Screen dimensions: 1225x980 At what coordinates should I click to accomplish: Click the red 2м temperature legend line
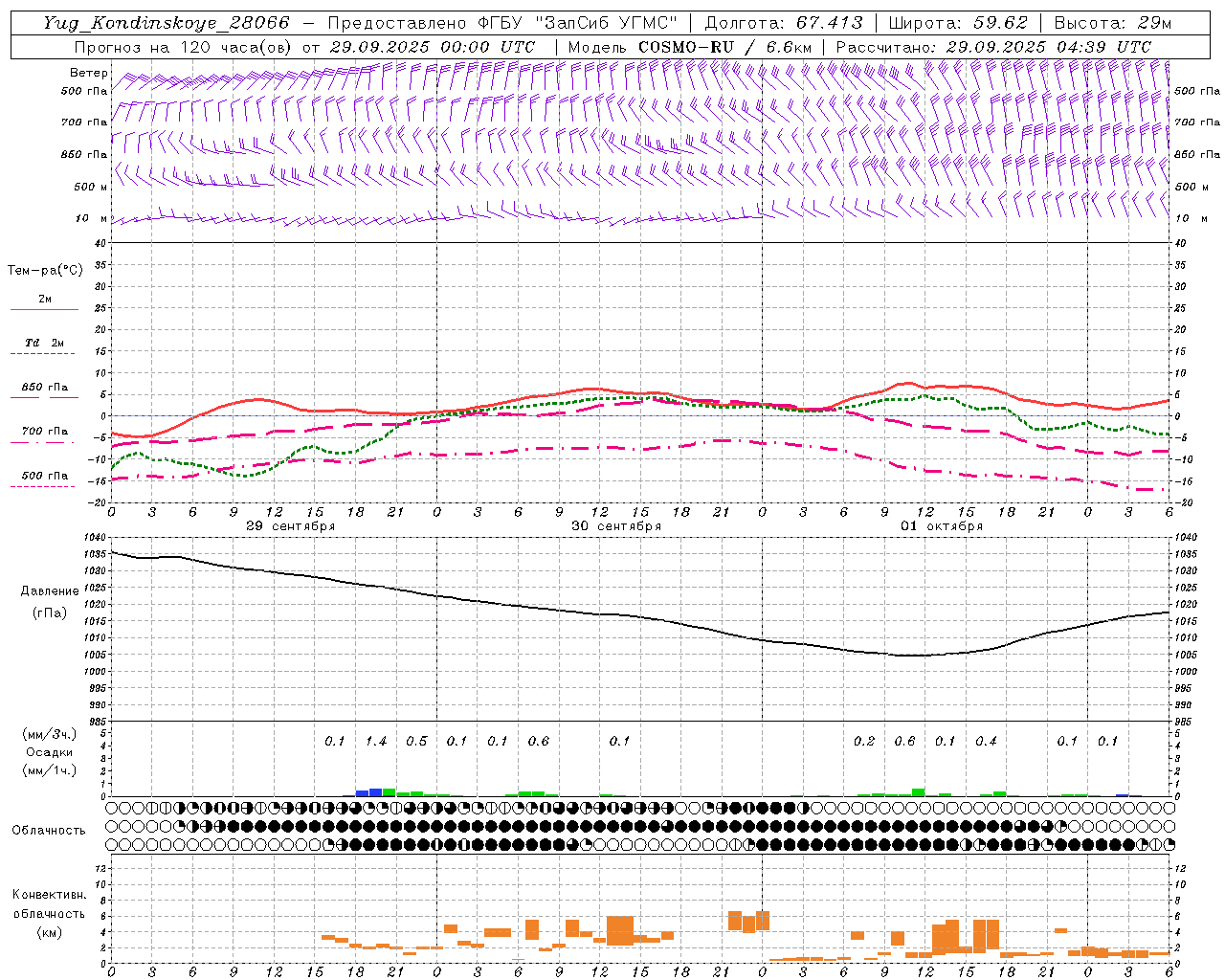point(44,309)
